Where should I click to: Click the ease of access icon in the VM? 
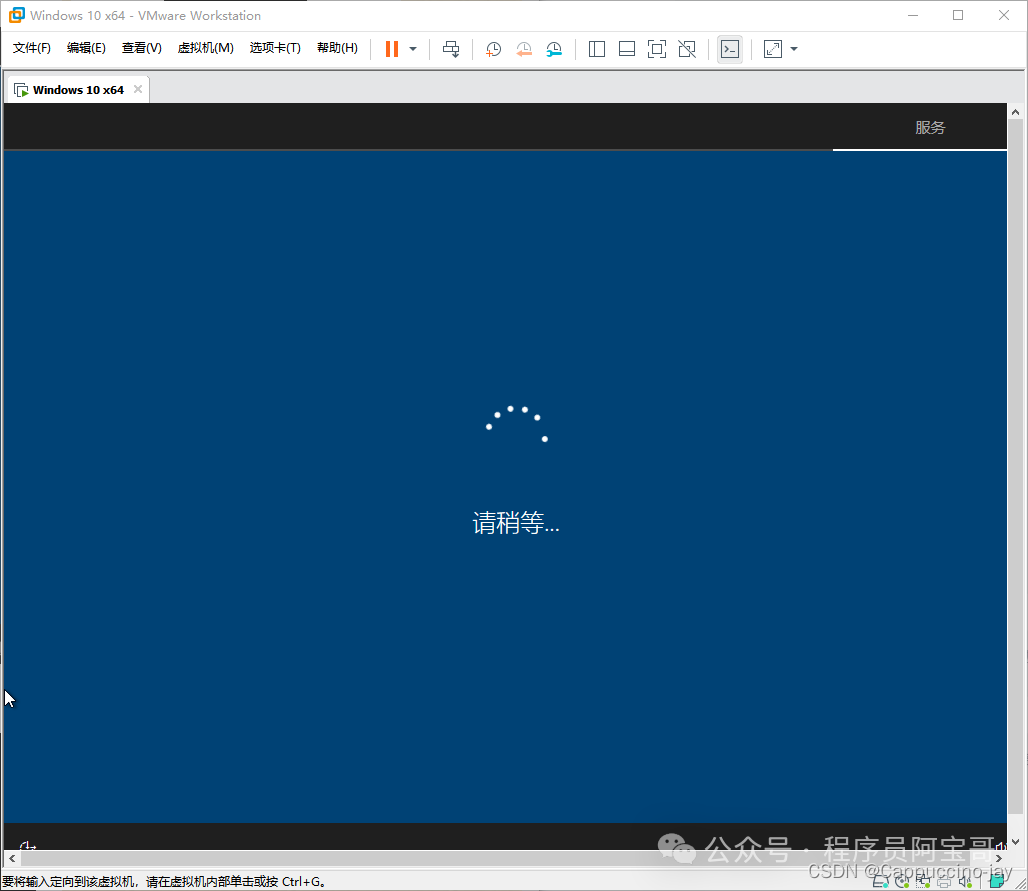(x=28, y=845)
